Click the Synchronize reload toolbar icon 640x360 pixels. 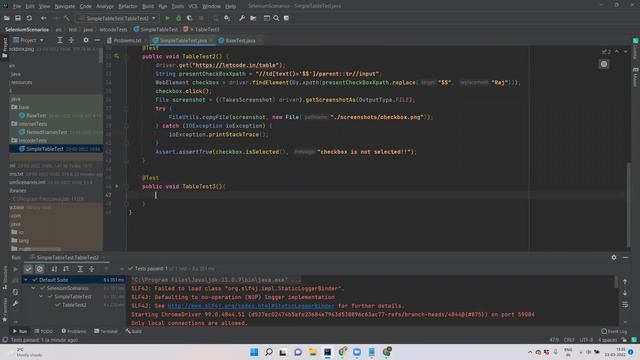tap(29, 18)
